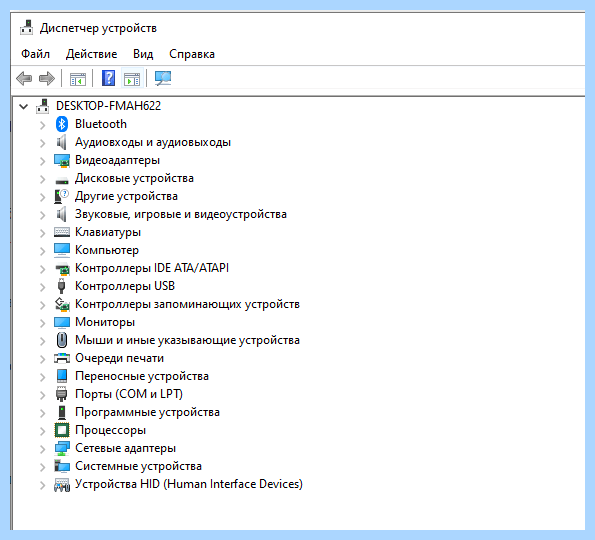
Task: Select DESKTOP-FMAH622 label text
Action: (x=109, y=106)
